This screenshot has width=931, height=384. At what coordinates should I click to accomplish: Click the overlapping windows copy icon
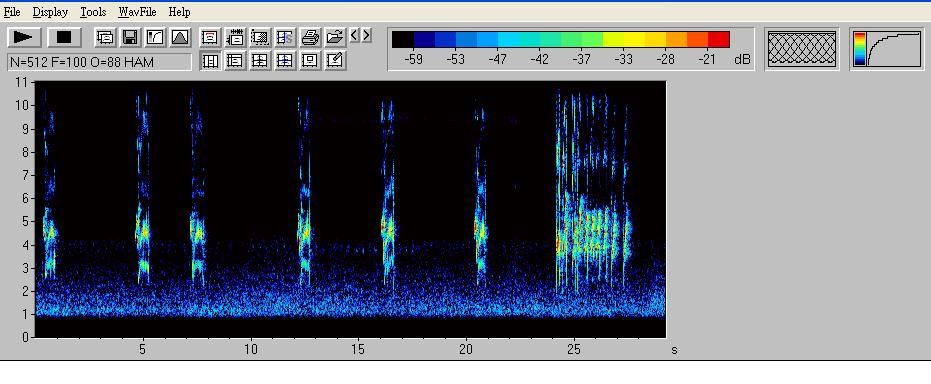pos(105,37)
